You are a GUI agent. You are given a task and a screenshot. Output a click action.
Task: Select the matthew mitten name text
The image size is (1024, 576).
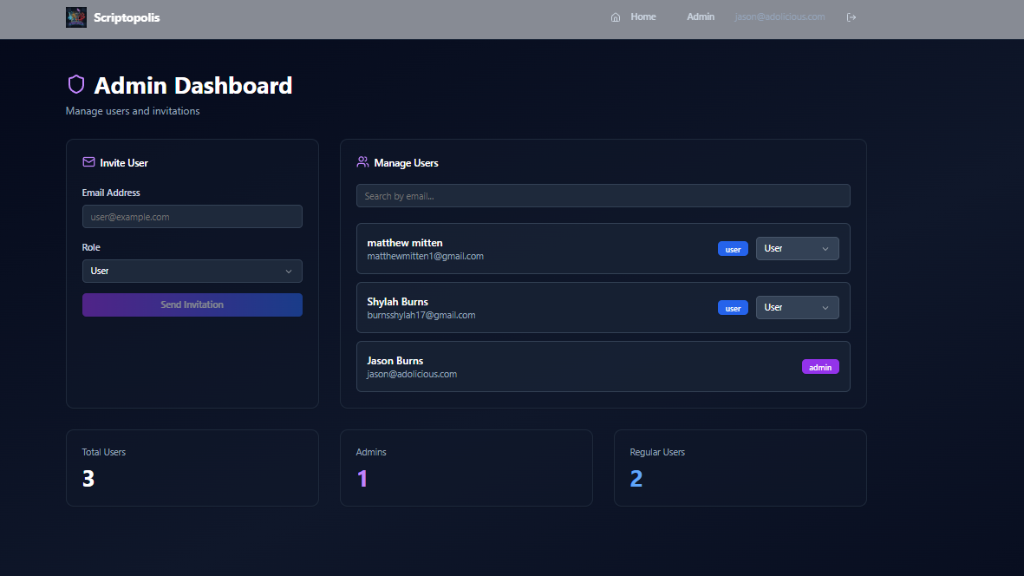point(405,243)
